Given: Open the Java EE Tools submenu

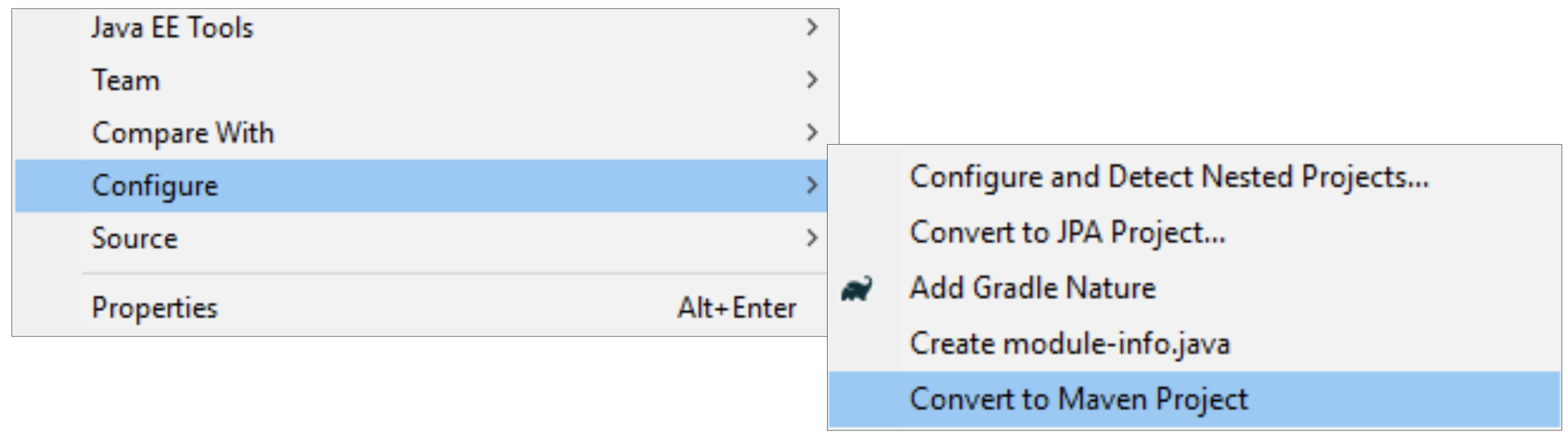Looking at the screenshot, I should 173,28.
